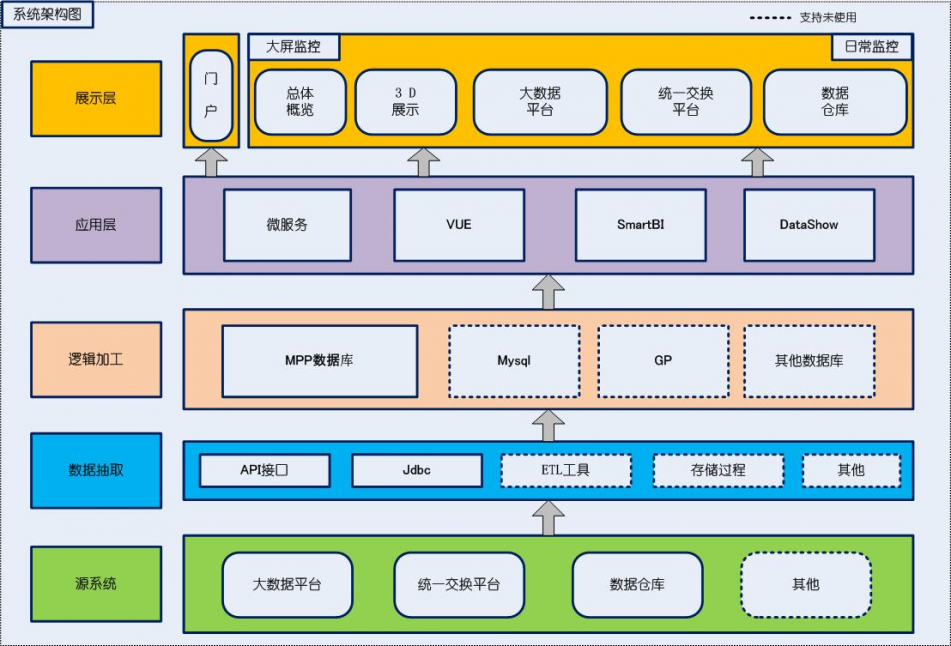Select the 统一交换平台 box in source system
Screen dimensions: 951x646
[x=459, y=585]
